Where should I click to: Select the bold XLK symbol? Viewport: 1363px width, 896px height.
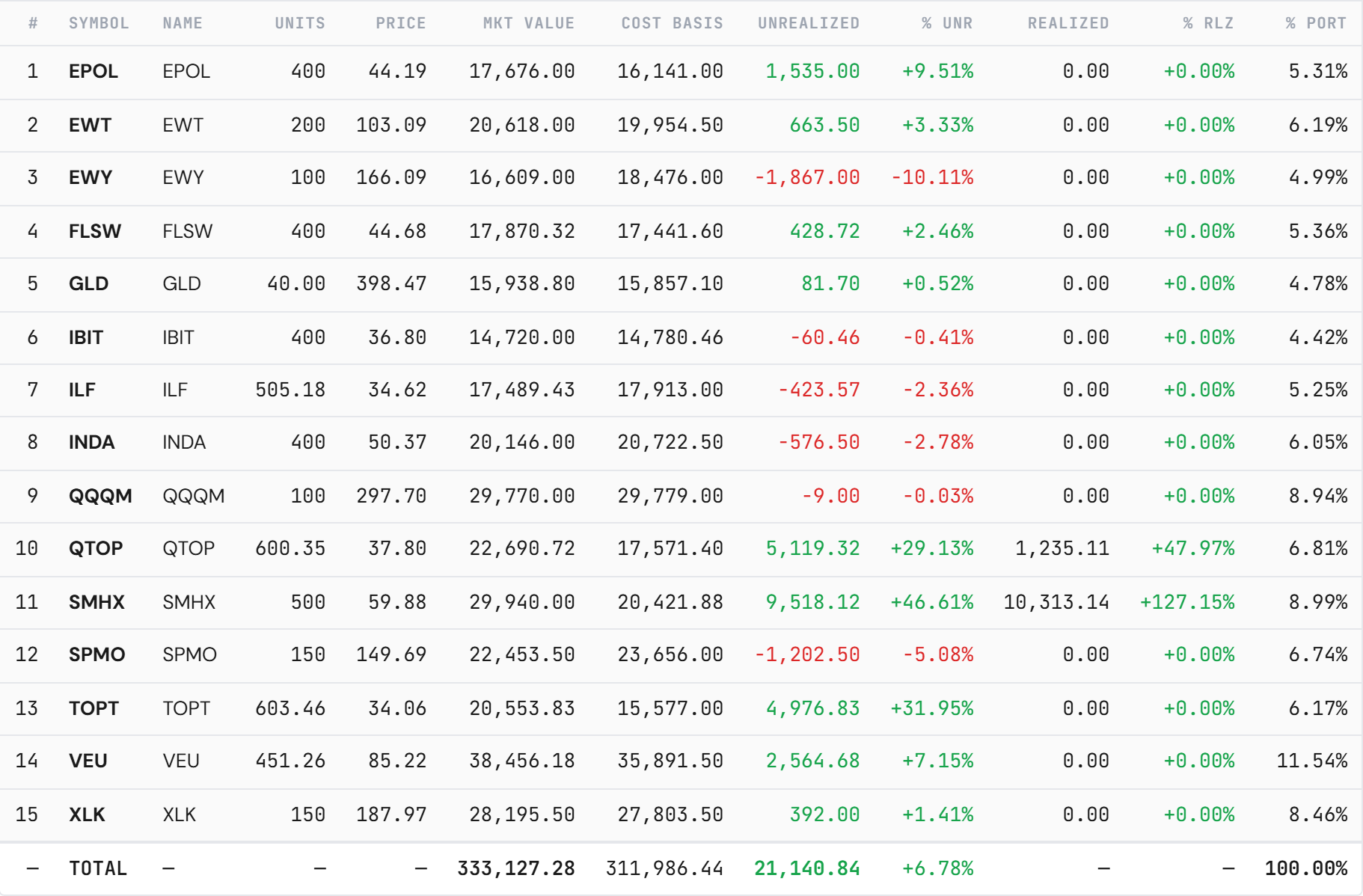(87, 814)
